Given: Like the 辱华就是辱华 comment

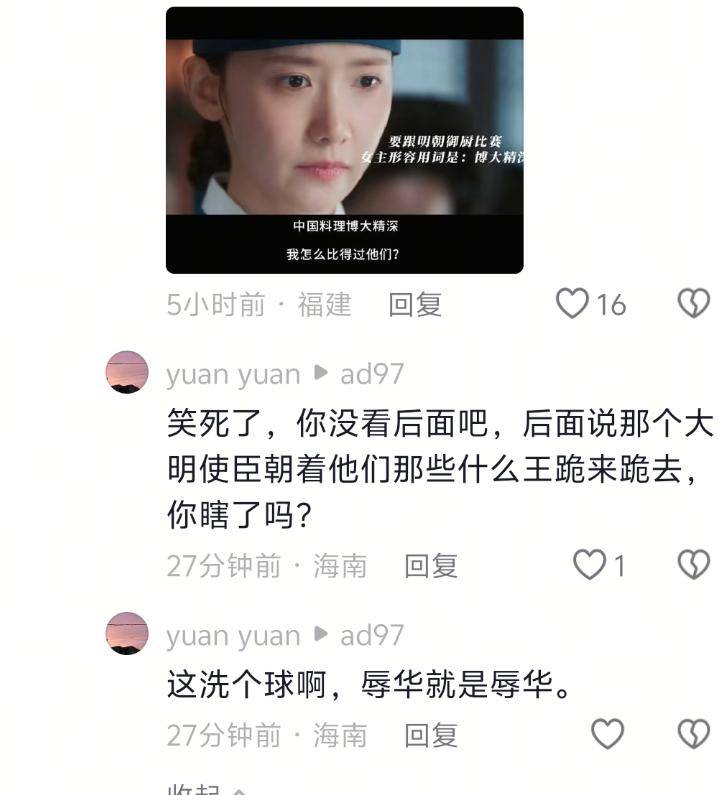Looking at the screenshot, I should [607, 734].
